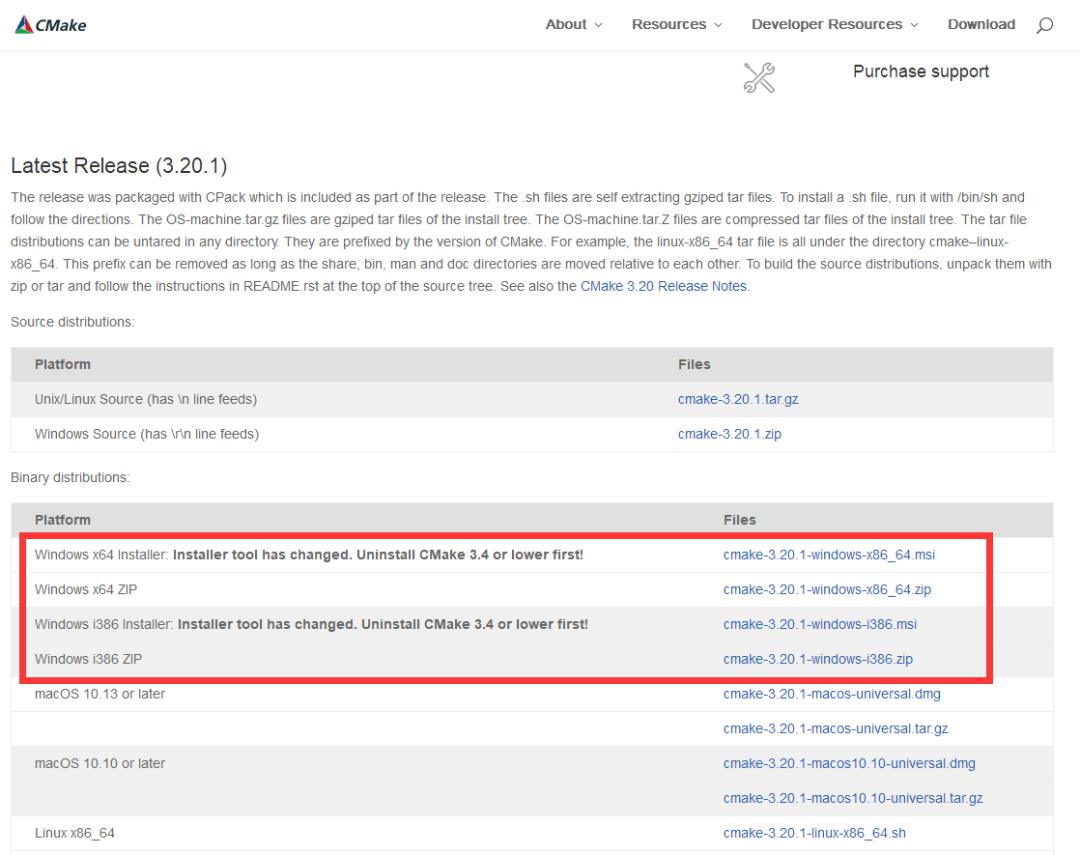The width and height of the screenshot is (1080, 855).
Task: Click the Files header in Binary distributions table
Action: click(739, 520)
